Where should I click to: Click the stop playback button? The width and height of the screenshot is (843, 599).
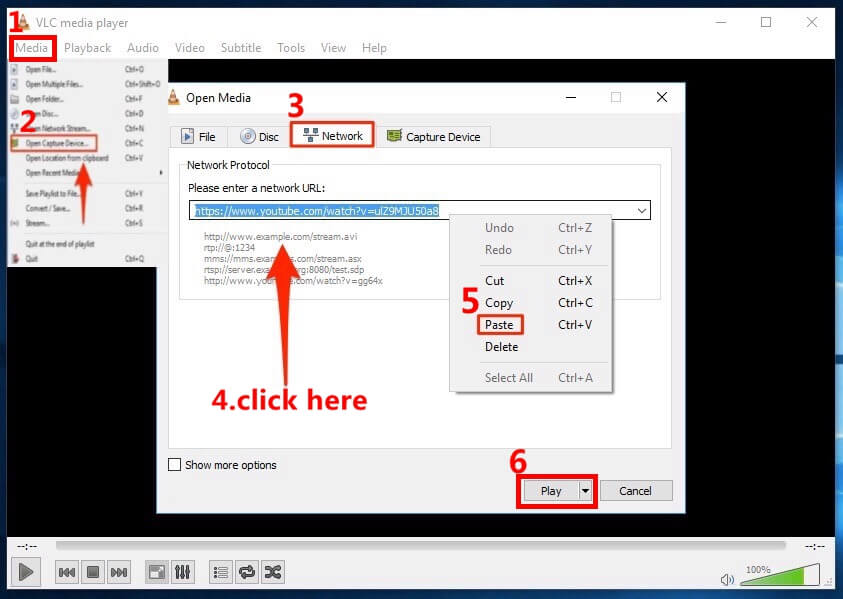click(x=92, y=572)
